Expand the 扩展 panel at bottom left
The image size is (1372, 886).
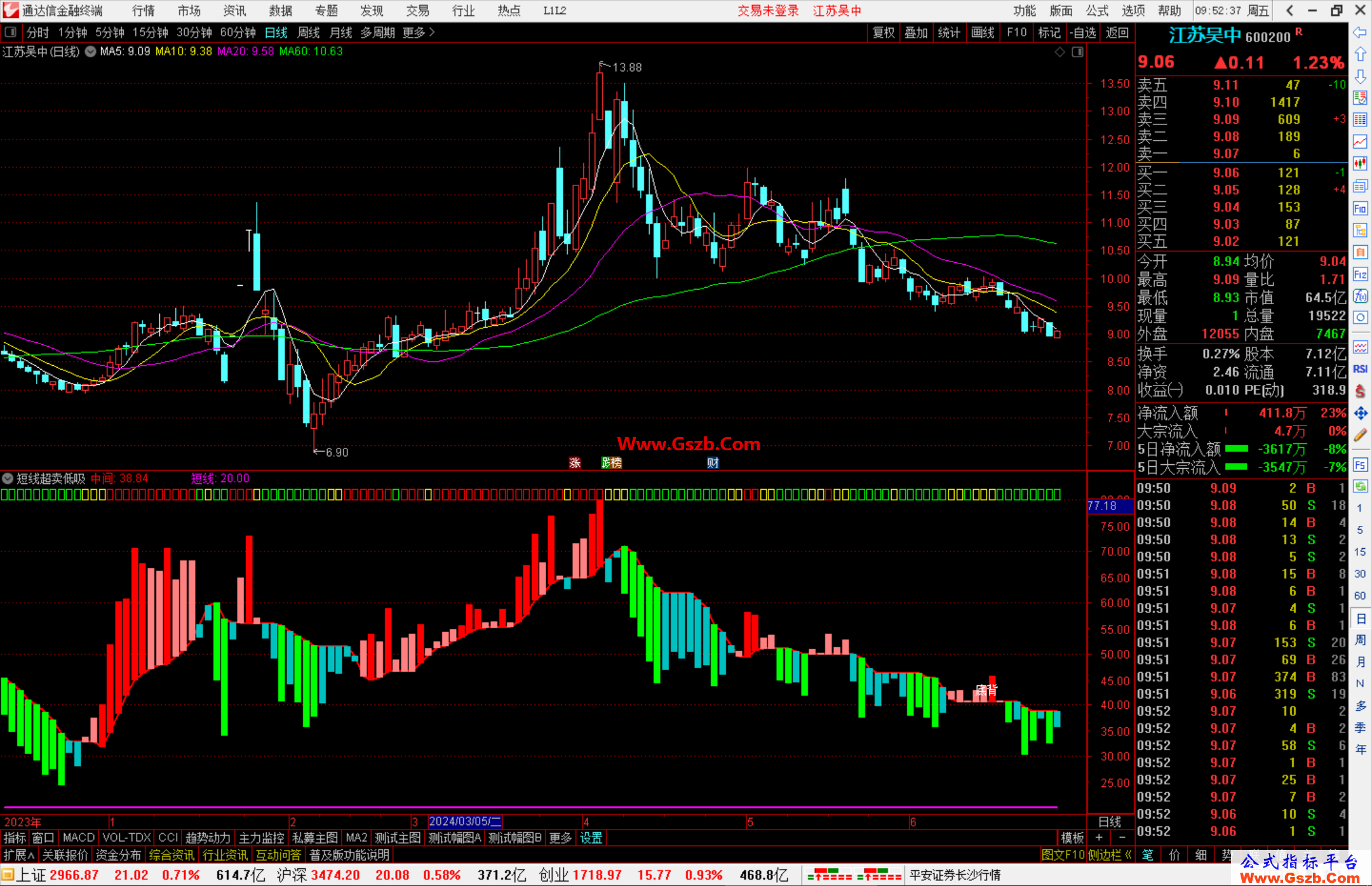pyautogui.click(x=18, y=855)
